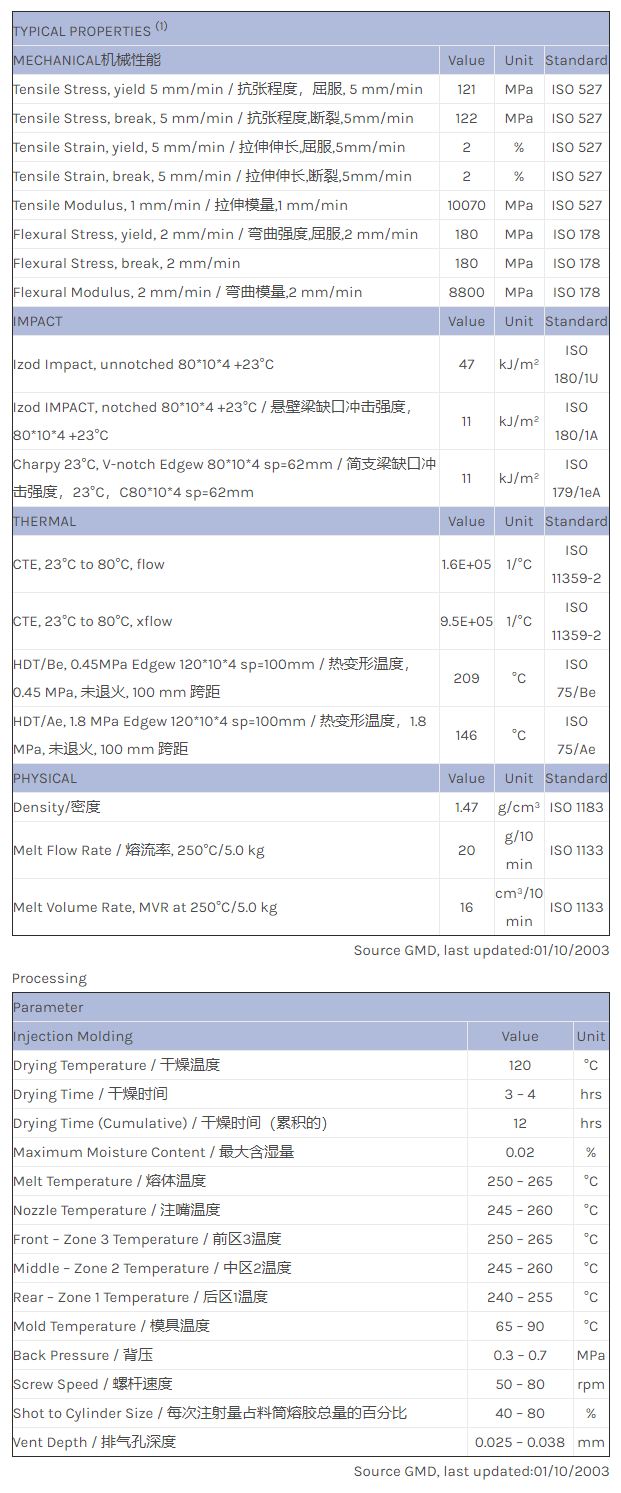
Task: Select the CTE flow value 1.6E+05
Action: [466, 564]
